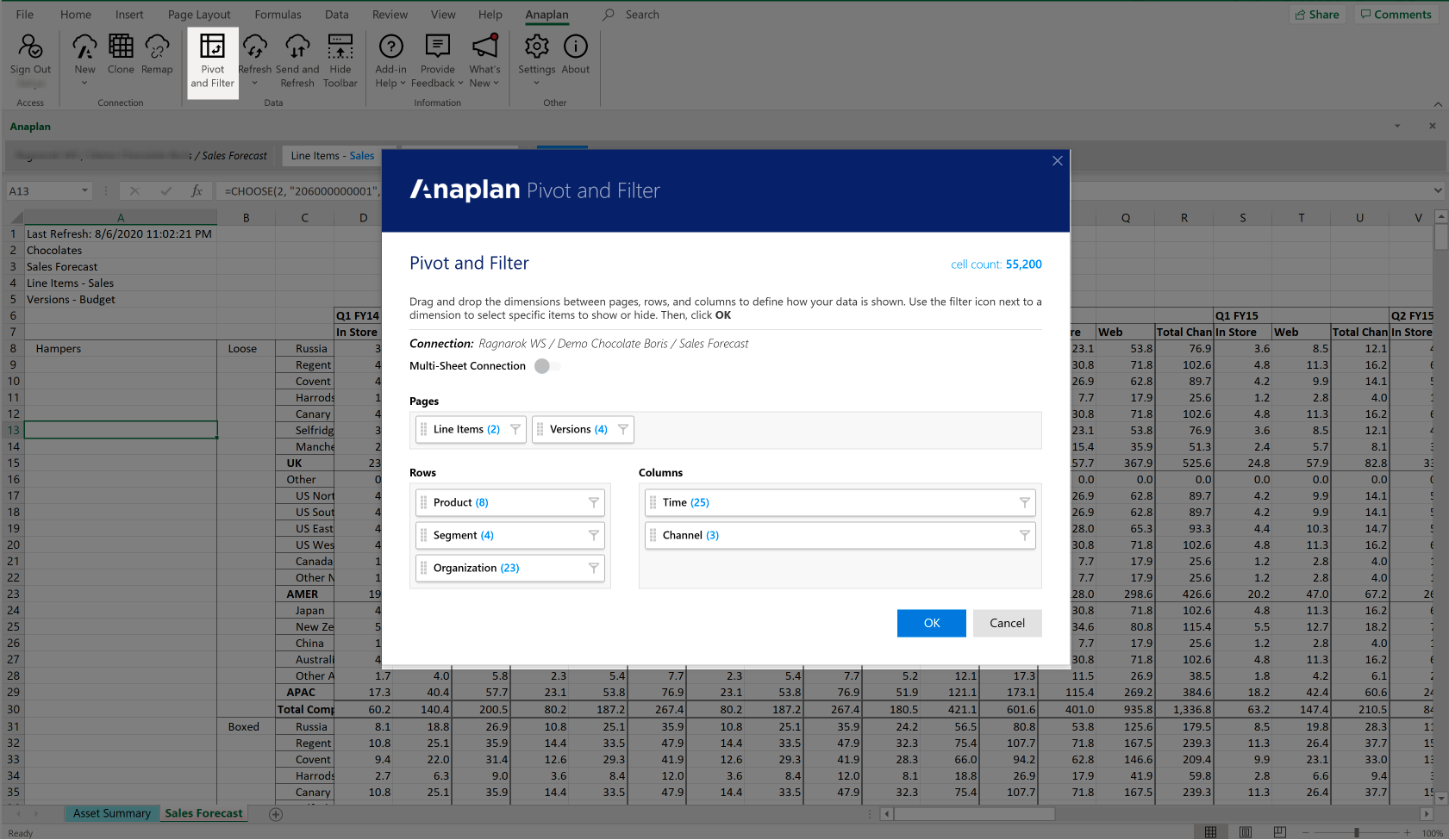
Task: Expand the New connection dropdown
Action: pos(84,83)
